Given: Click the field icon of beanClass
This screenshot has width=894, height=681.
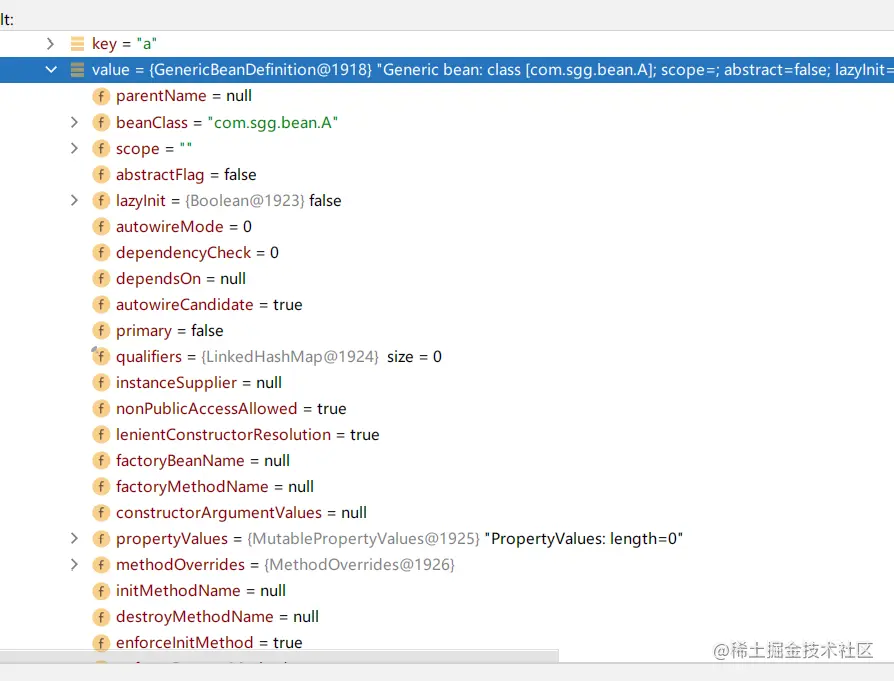Looking at the screenshot, I should 101,122.
